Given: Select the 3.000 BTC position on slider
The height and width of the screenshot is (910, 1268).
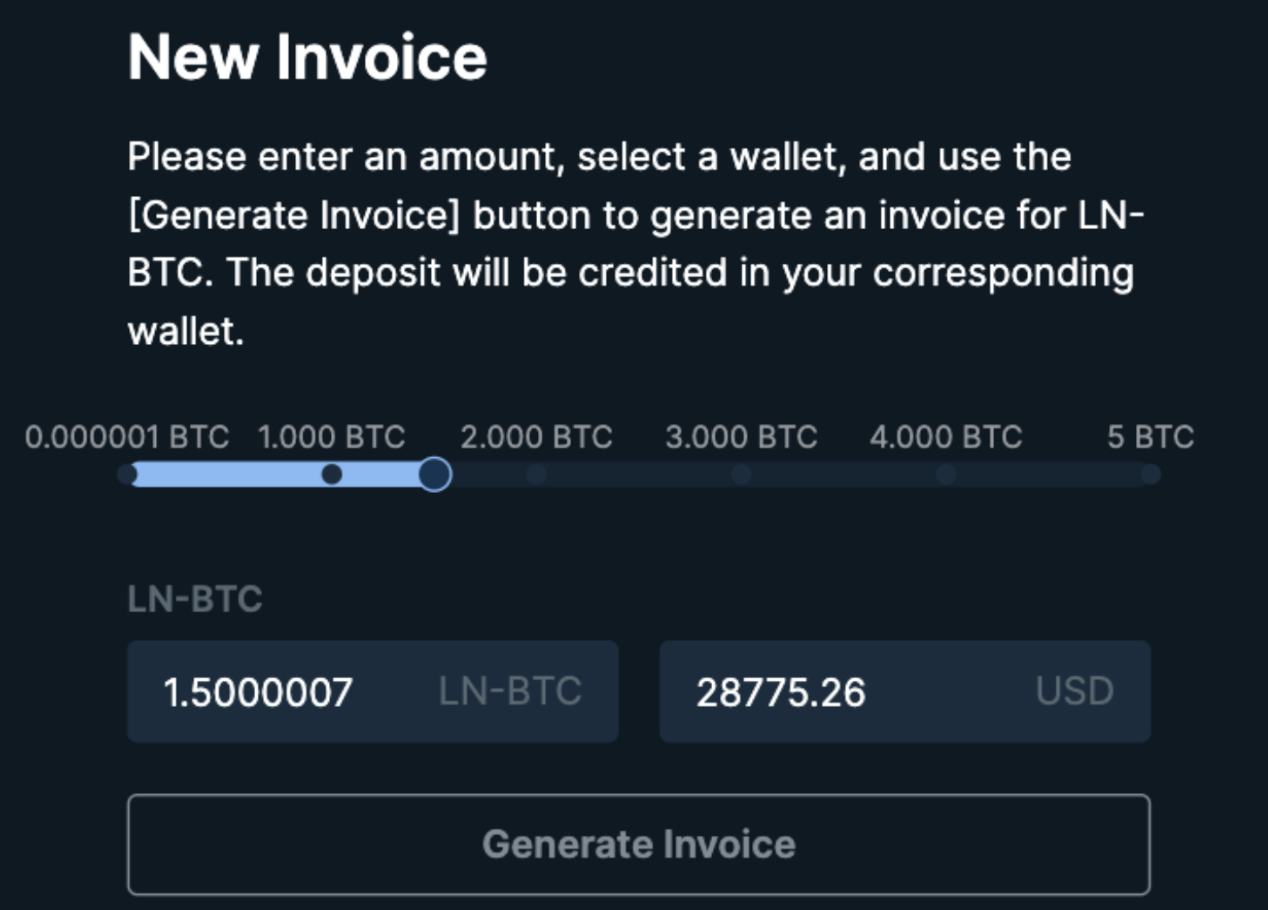Looking at the screenshot, I should point(741,475).
